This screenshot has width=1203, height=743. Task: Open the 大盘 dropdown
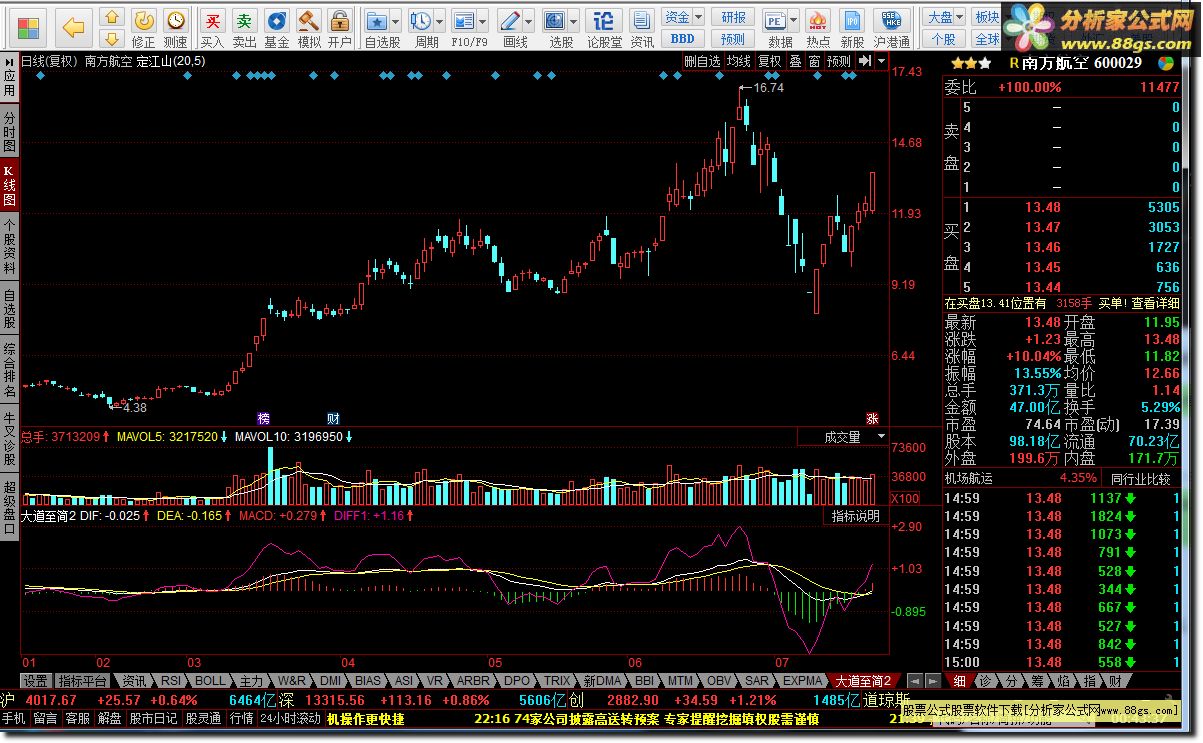(944, 17)
